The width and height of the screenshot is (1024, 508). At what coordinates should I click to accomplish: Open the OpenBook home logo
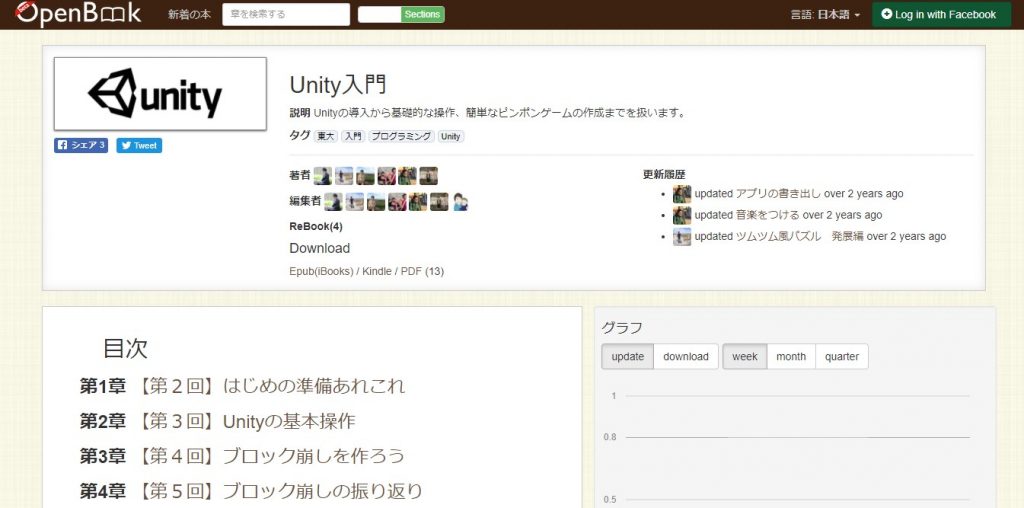point(77,13)
